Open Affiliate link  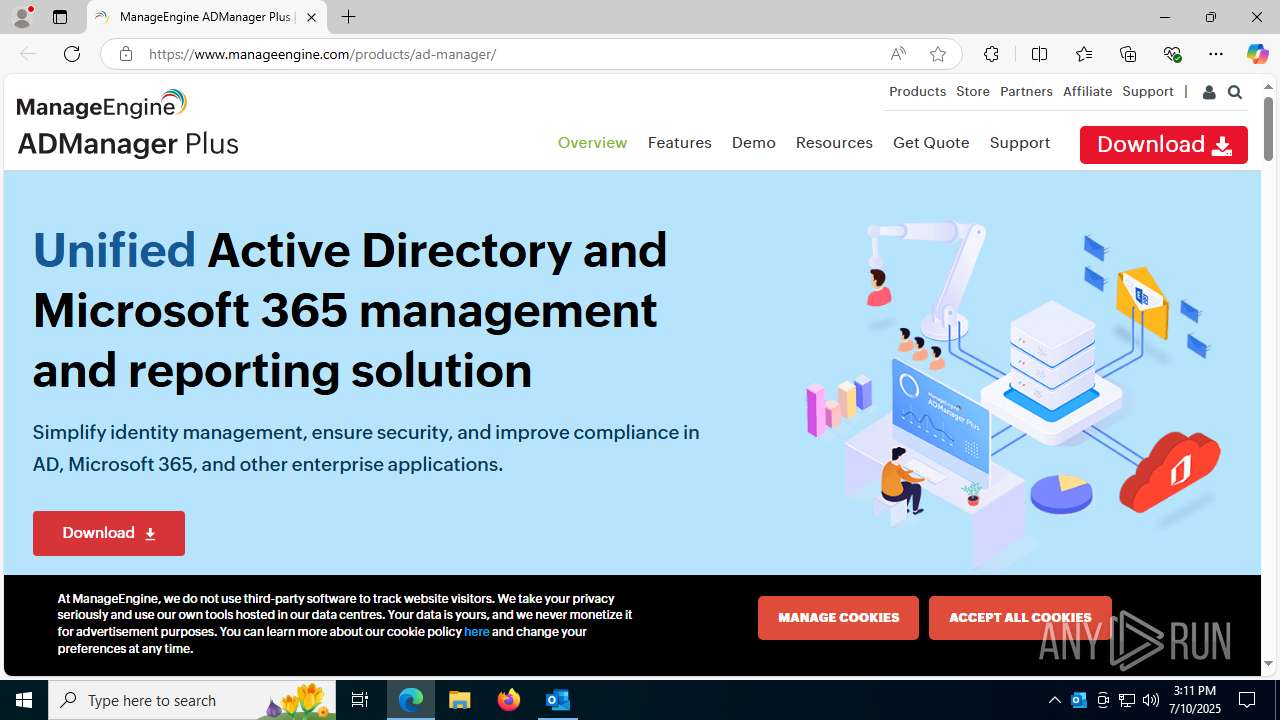[1087, 91]
